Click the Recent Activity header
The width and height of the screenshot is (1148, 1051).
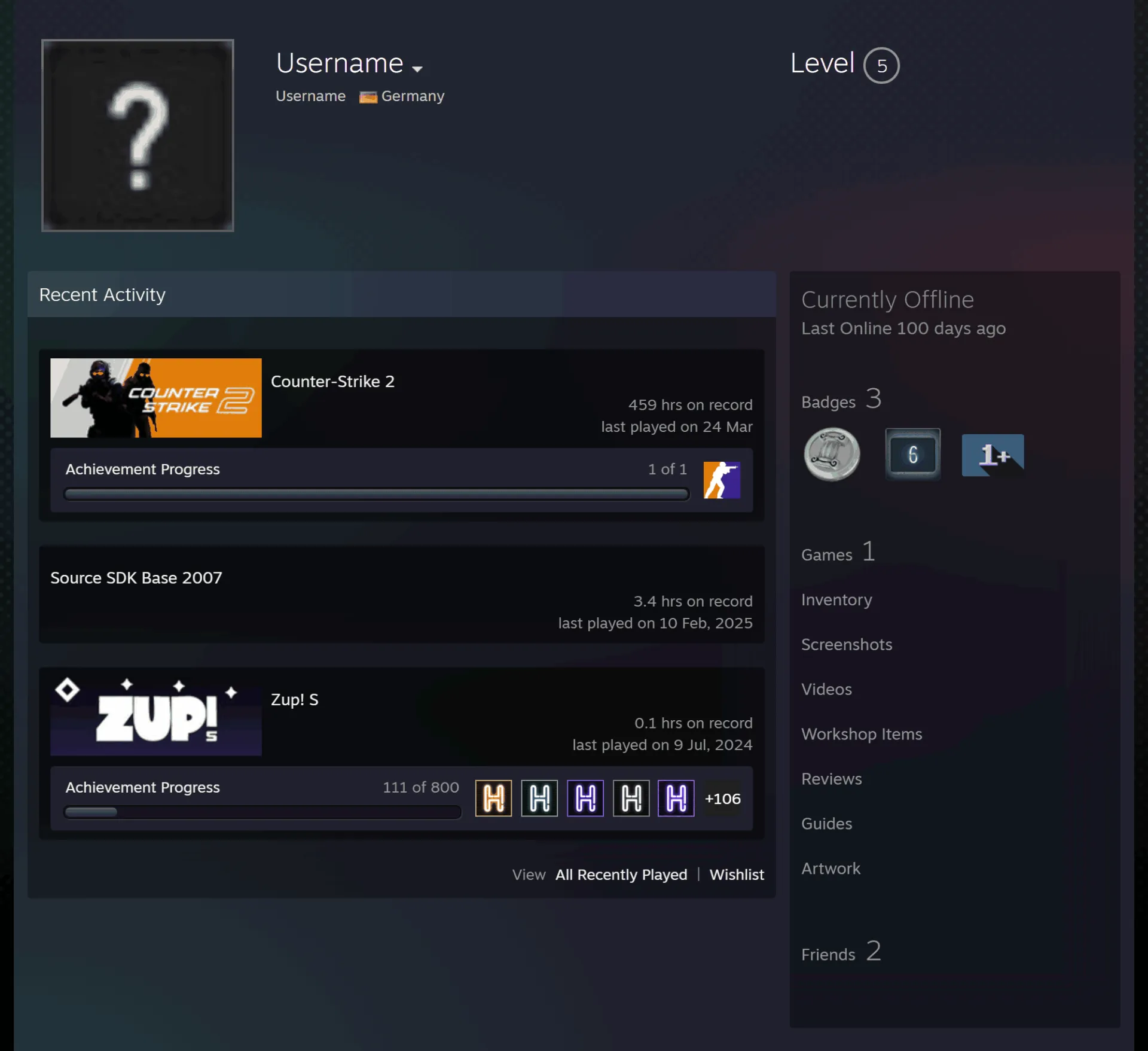coord(402,294)
